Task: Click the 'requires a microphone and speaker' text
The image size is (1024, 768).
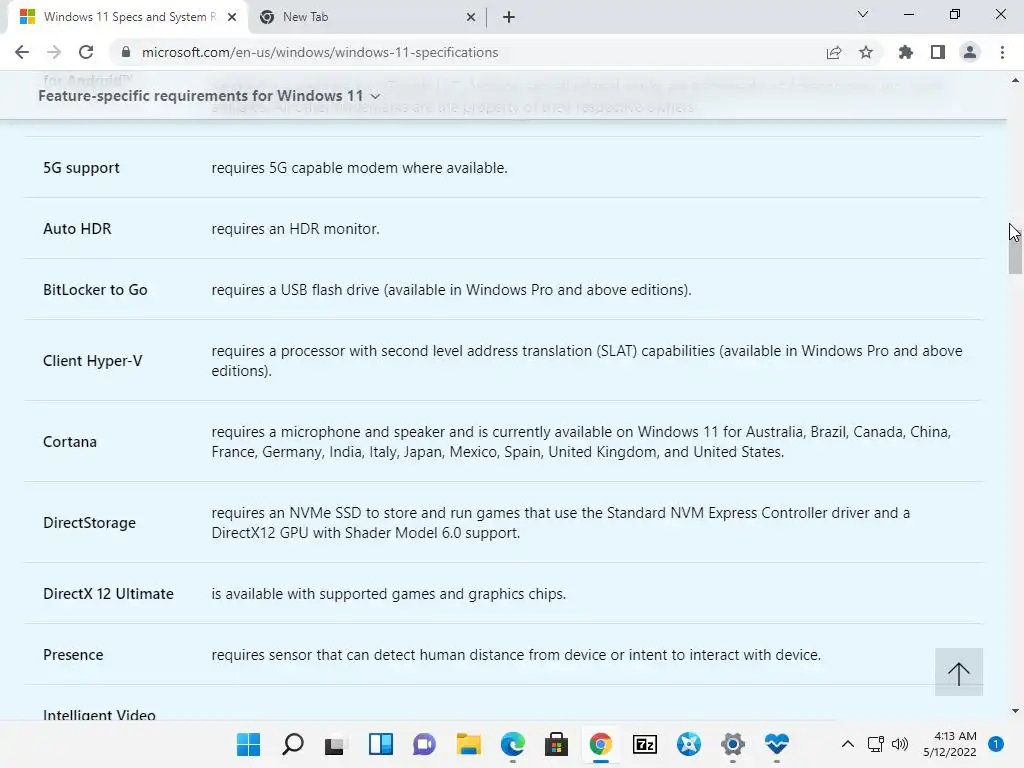Action: tap(581, 441)
